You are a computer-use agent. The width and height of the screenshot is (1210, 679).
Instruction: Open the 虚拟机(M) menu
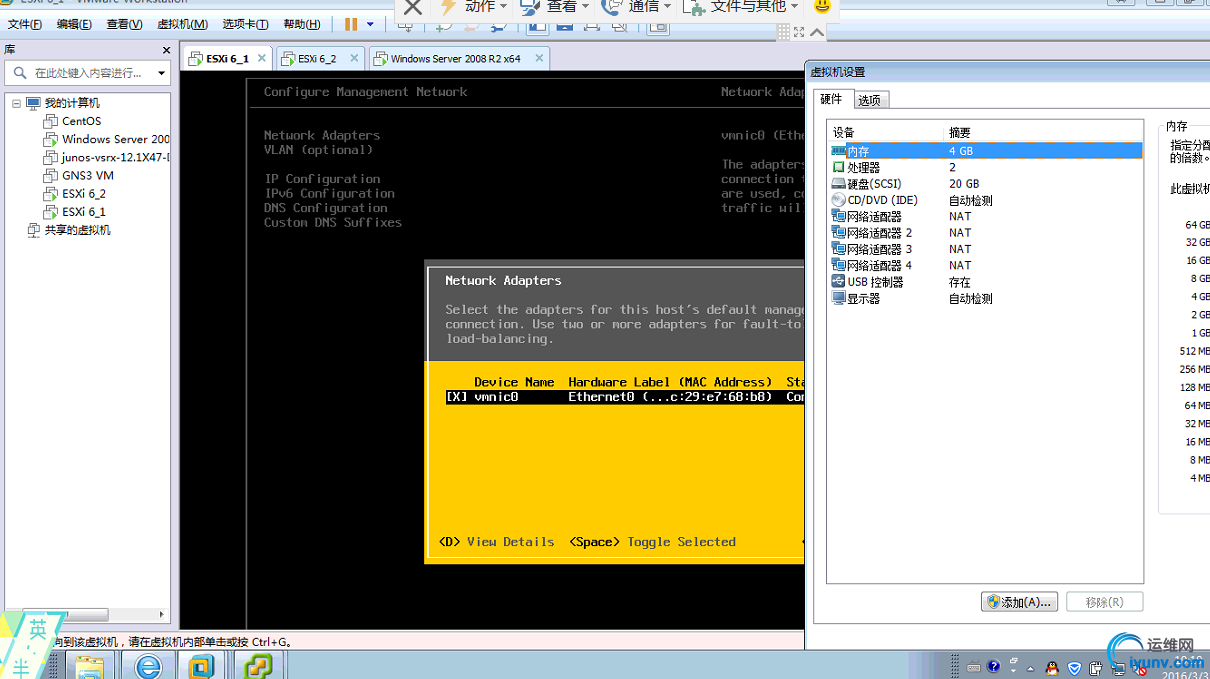pos(182,24)
